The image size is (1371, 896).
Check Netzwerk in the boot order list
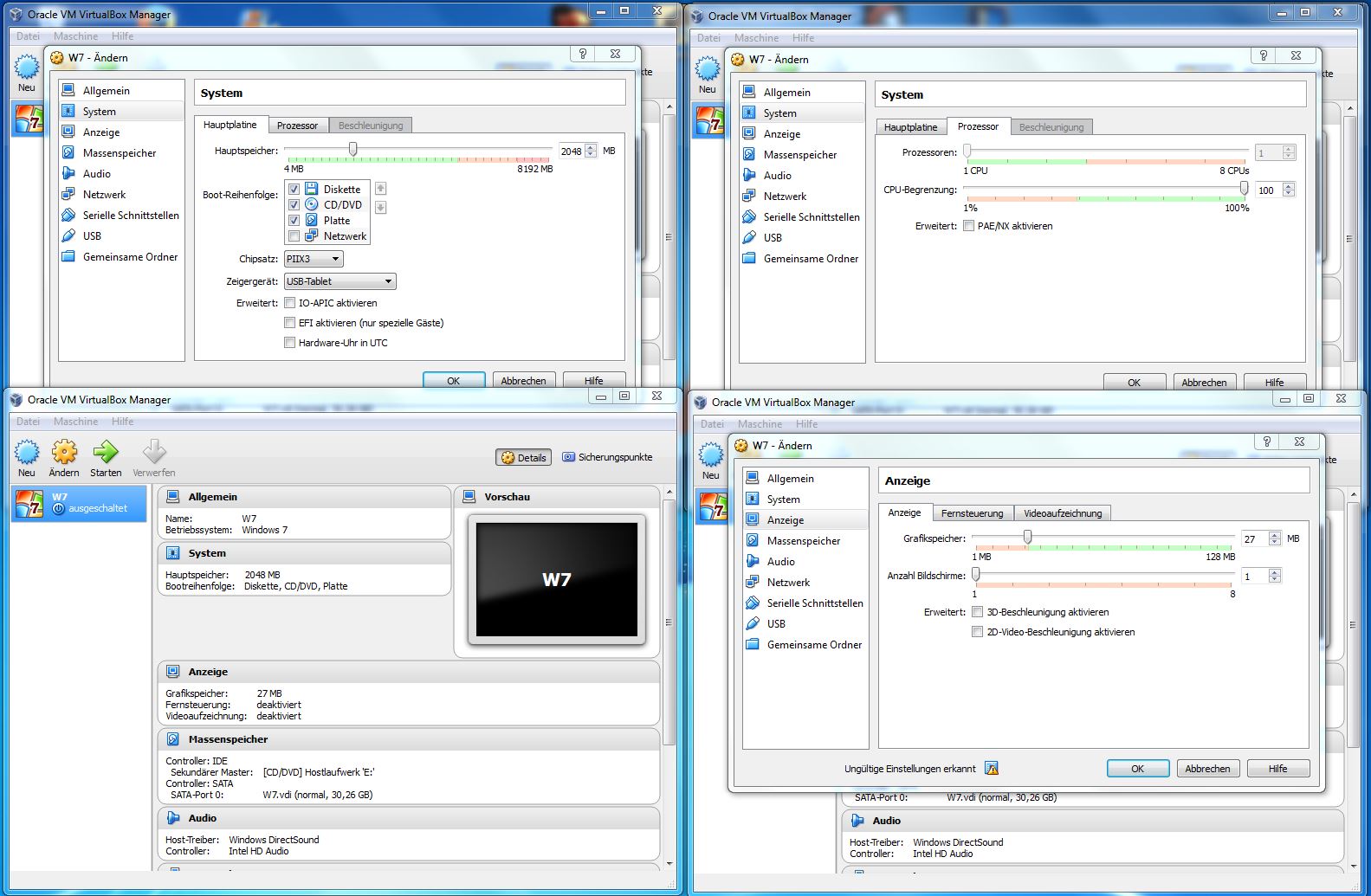click(294, 235)
